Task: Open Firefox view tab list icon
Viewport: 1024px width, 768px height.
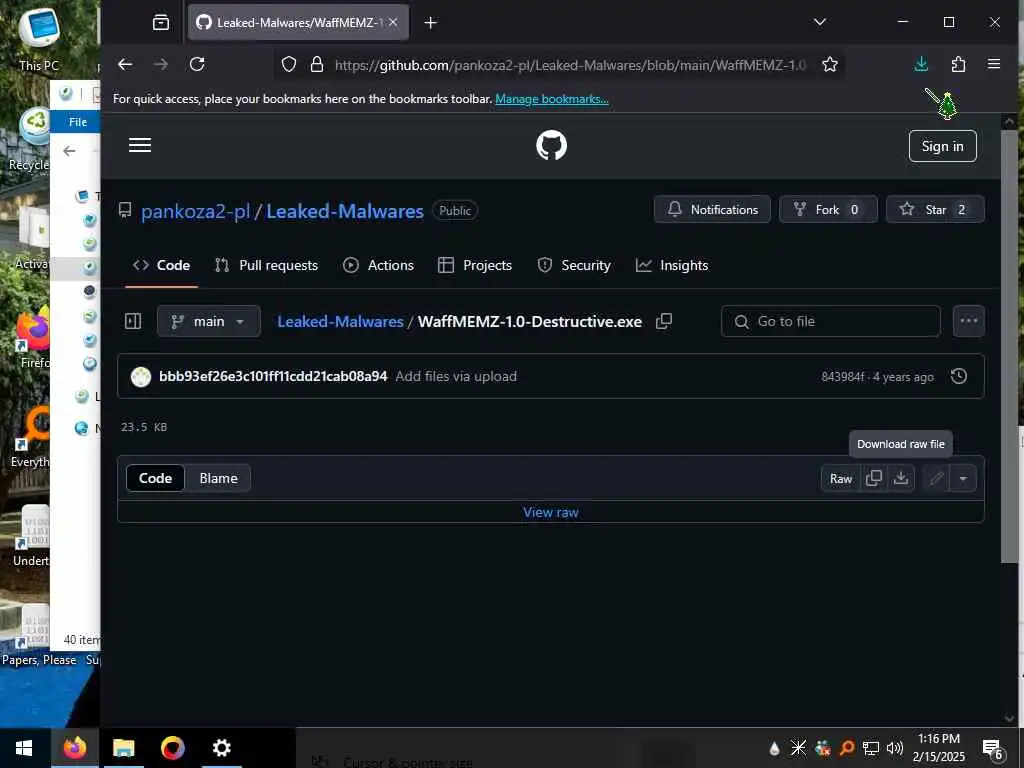Action: (x=161, y=23)
